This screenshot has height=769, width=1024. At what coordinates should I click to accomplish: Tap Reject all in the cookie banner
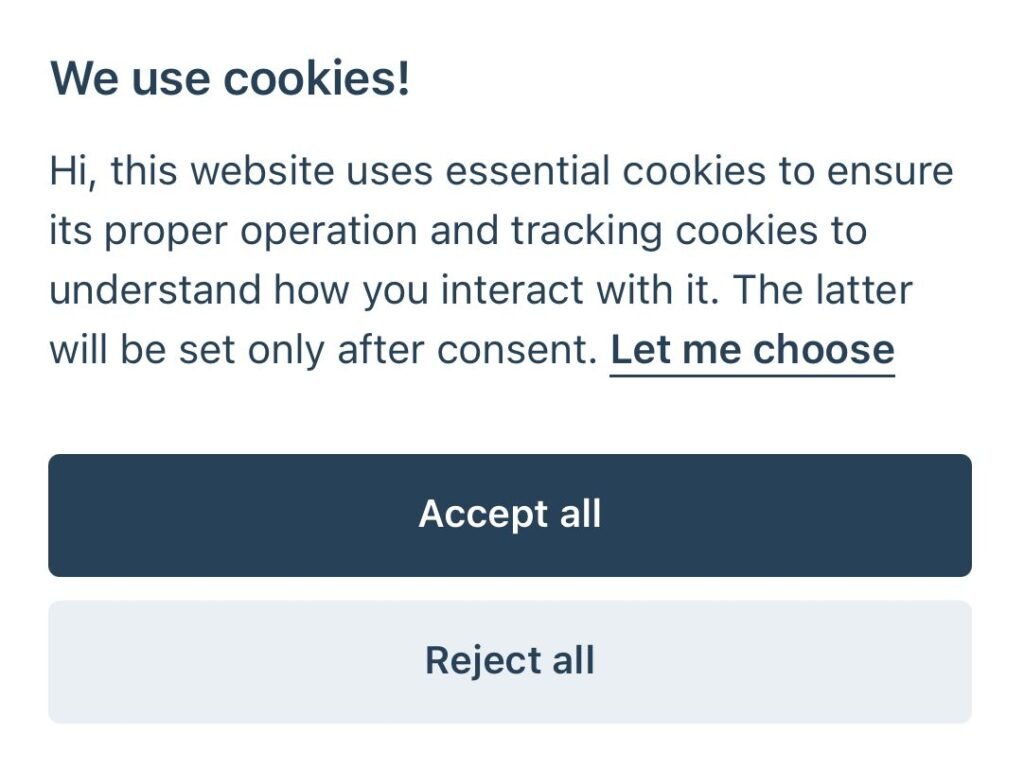coord(510,661)
